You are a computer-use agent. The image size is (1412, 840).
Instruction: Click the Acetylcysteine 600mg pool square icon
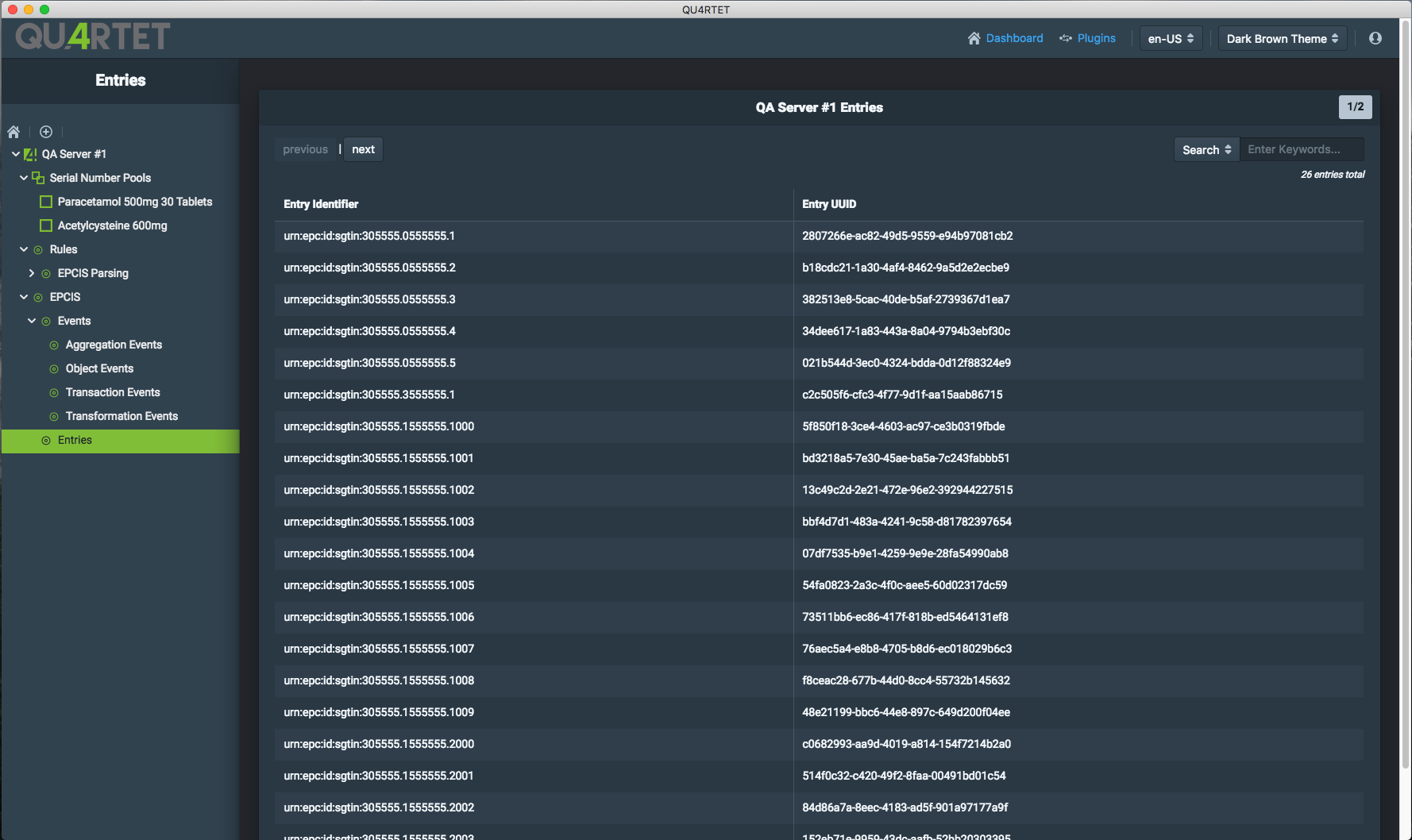pos(46,225)
